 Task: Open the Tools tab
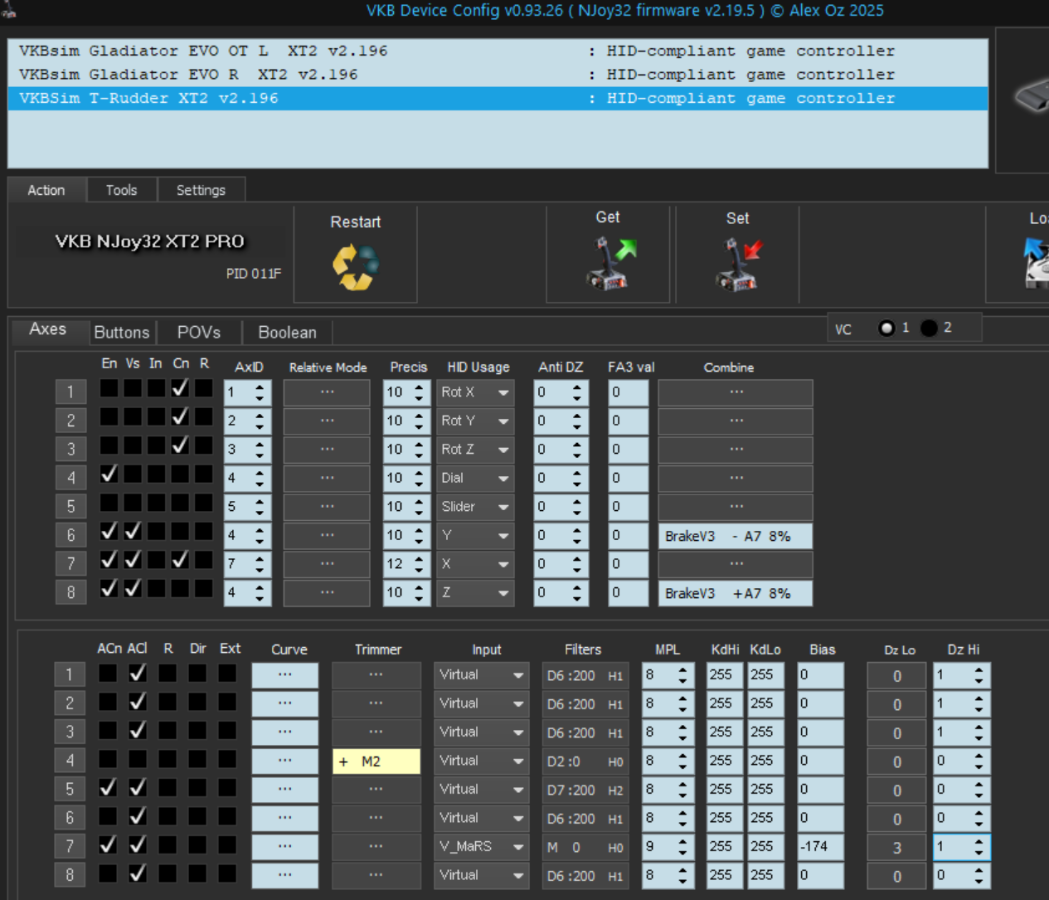coord(122,190)
